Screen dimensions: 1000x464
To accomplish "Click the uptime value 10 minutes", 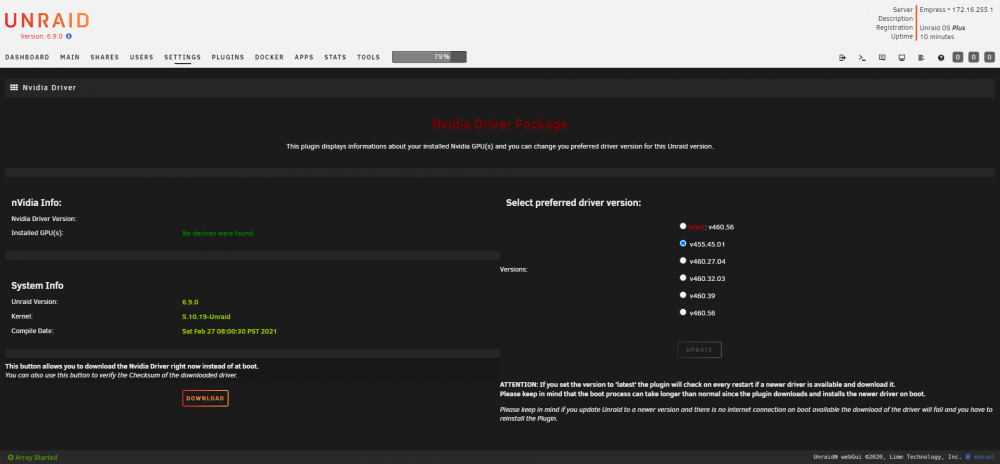I will click(937, 37).
